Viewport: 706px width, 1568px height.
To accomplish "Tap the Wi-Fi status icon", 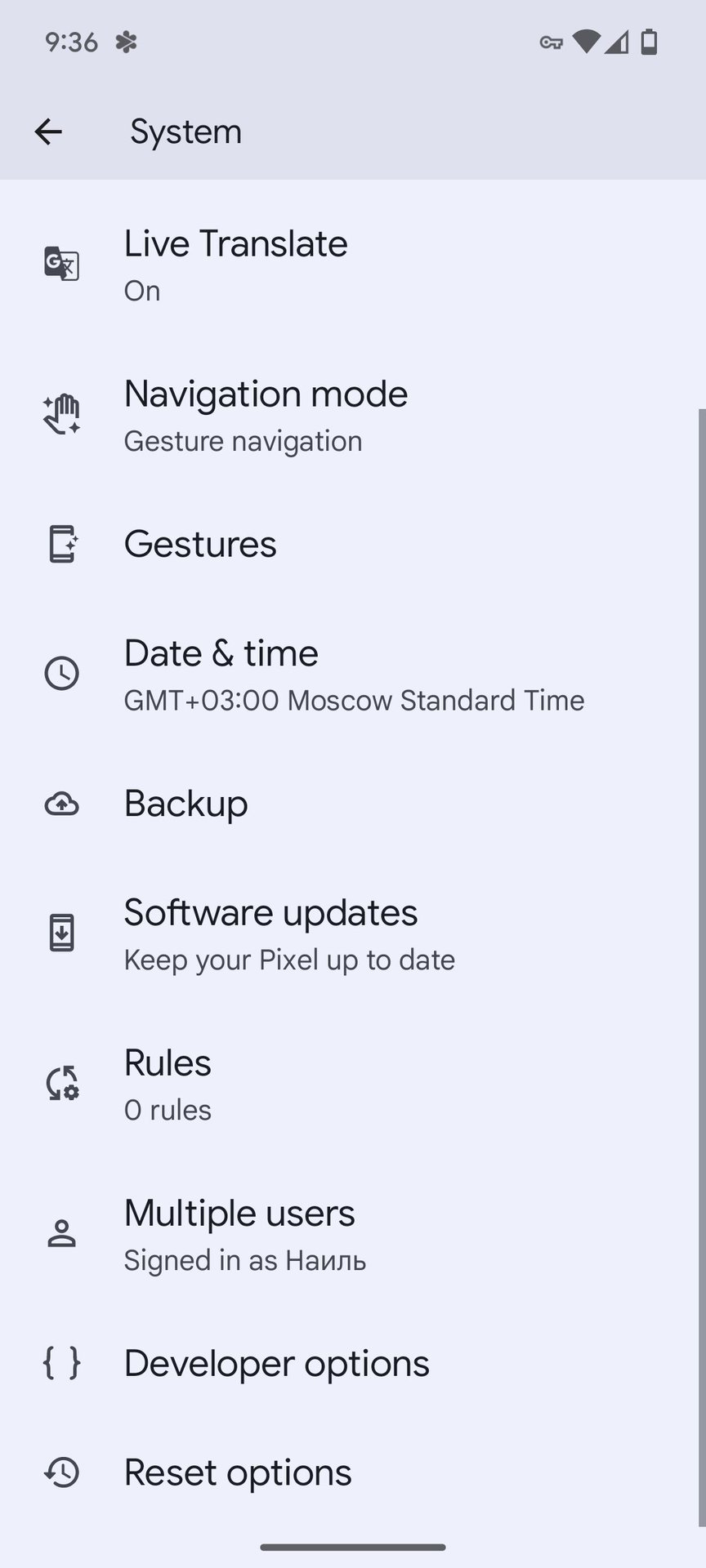I will (x=585, y=42).
